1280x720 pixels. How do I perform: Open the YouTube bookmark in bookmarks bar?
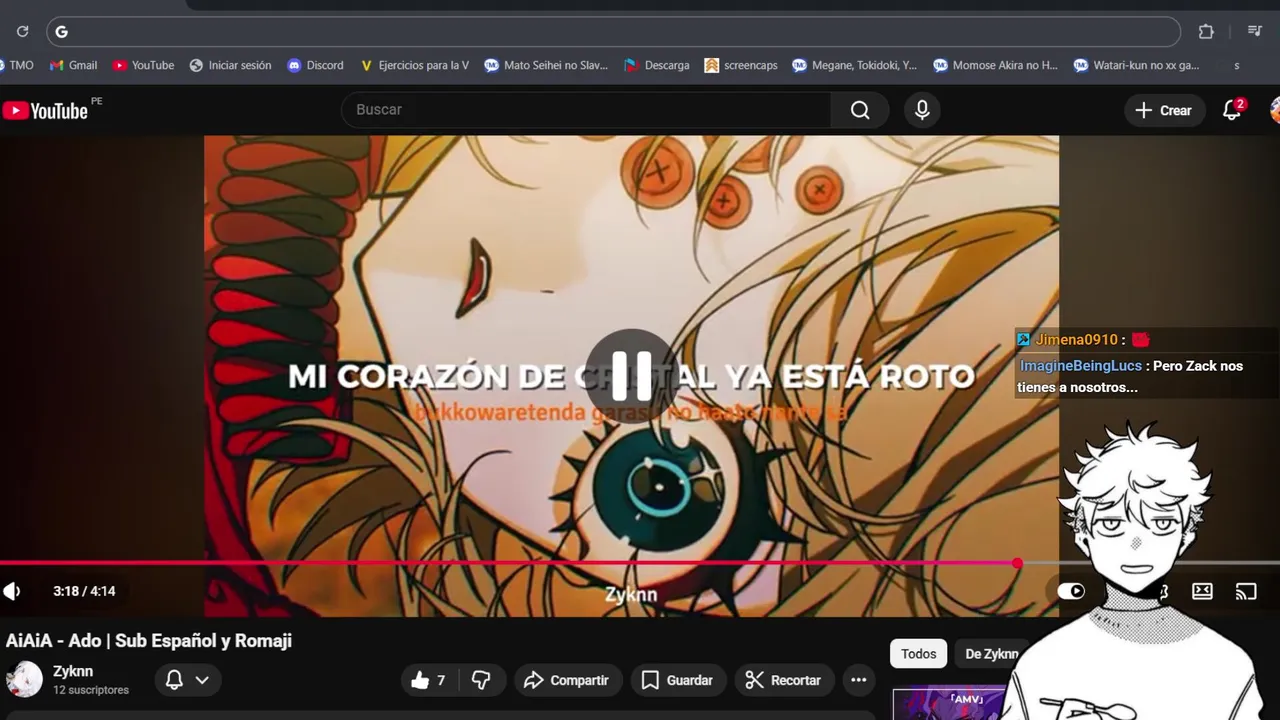143,65
